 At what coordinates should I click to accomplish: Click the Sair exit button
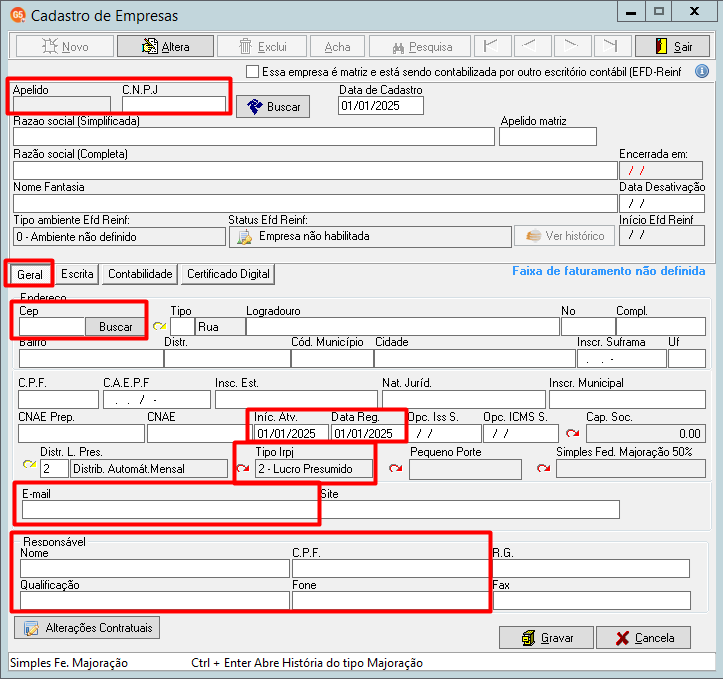point(672,46)
